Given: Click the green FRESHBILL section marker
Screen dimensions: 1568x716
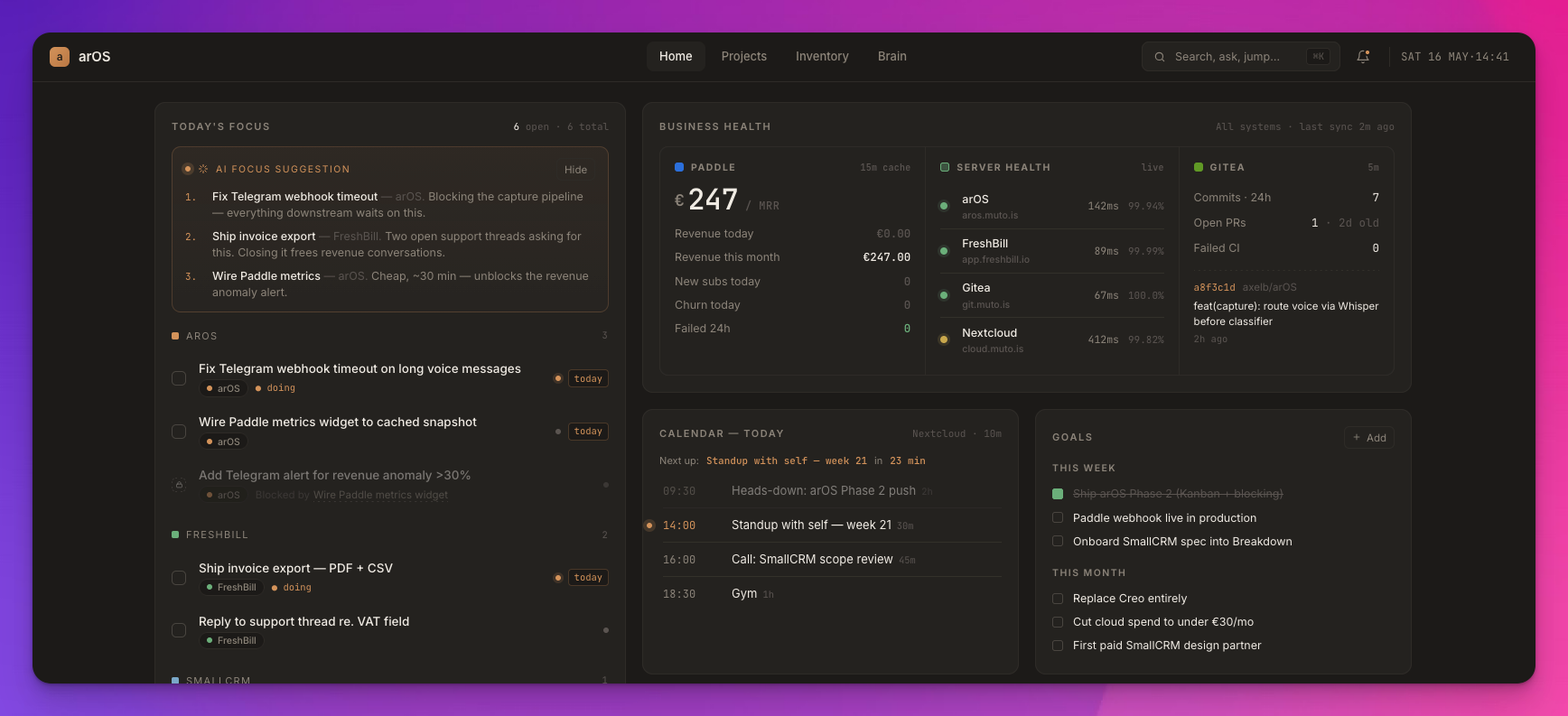Looking at the screenshot, I should click(x=175, y=535).
